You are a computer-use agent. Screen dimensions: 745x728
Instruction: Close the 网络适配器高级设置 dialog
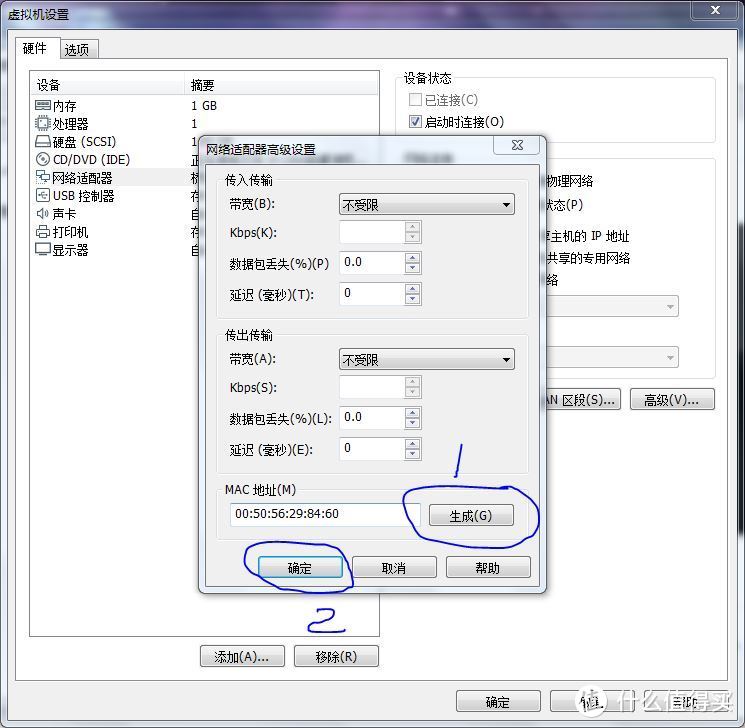point(517,145)
